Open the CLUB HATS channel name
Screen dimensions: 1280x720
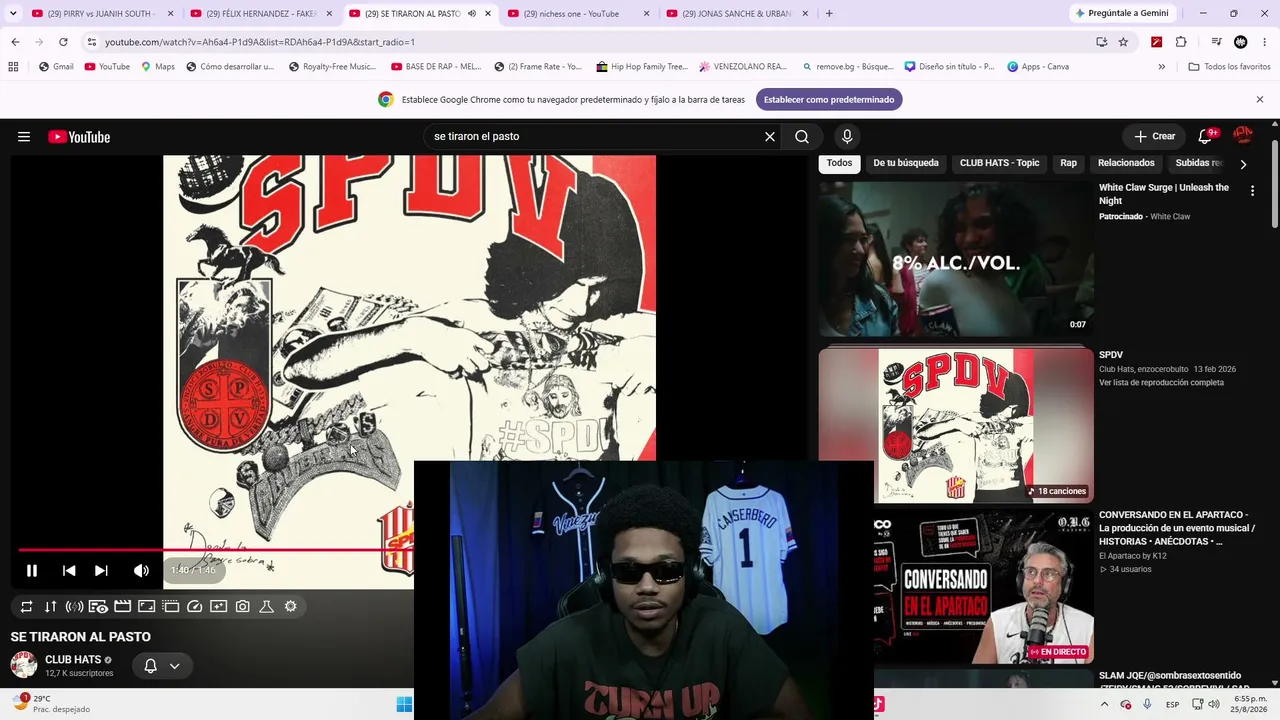click(x=73, y=660)
